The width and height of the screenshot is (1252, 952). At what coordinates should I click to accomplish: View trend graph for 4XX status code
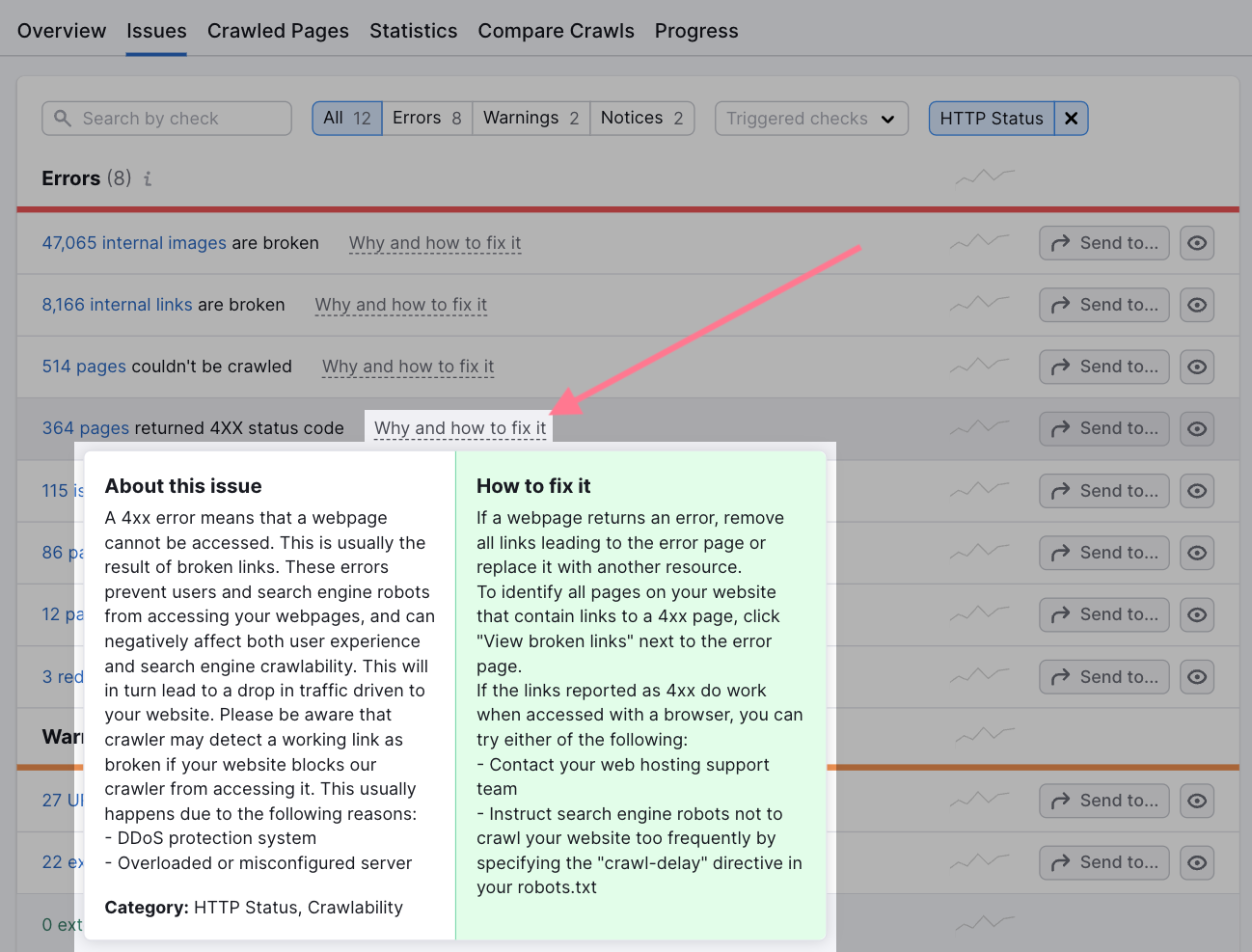pyautogui.click(x=980, y=426)
